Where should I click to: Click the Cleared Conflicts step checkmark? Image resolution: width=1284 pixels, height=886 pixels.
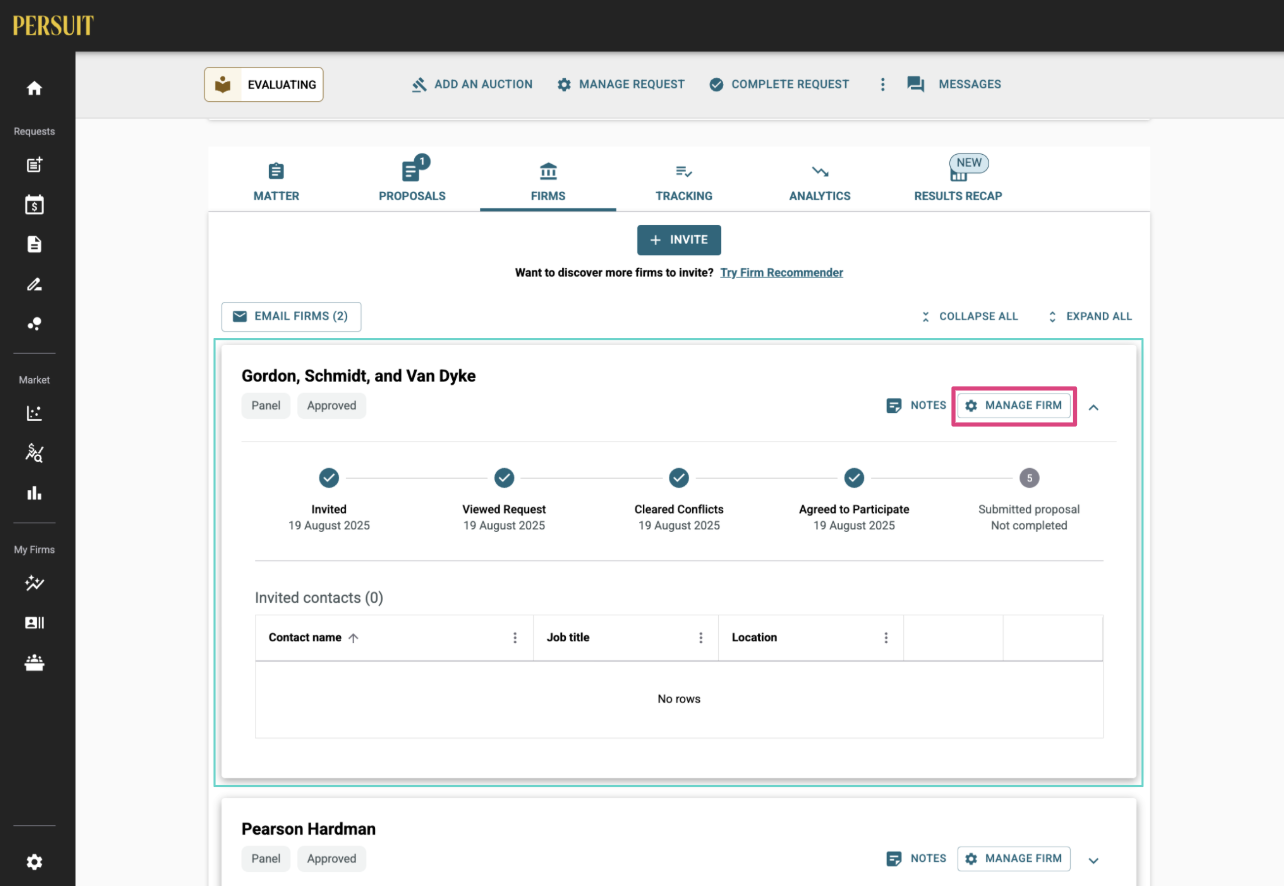coord(679,478)
